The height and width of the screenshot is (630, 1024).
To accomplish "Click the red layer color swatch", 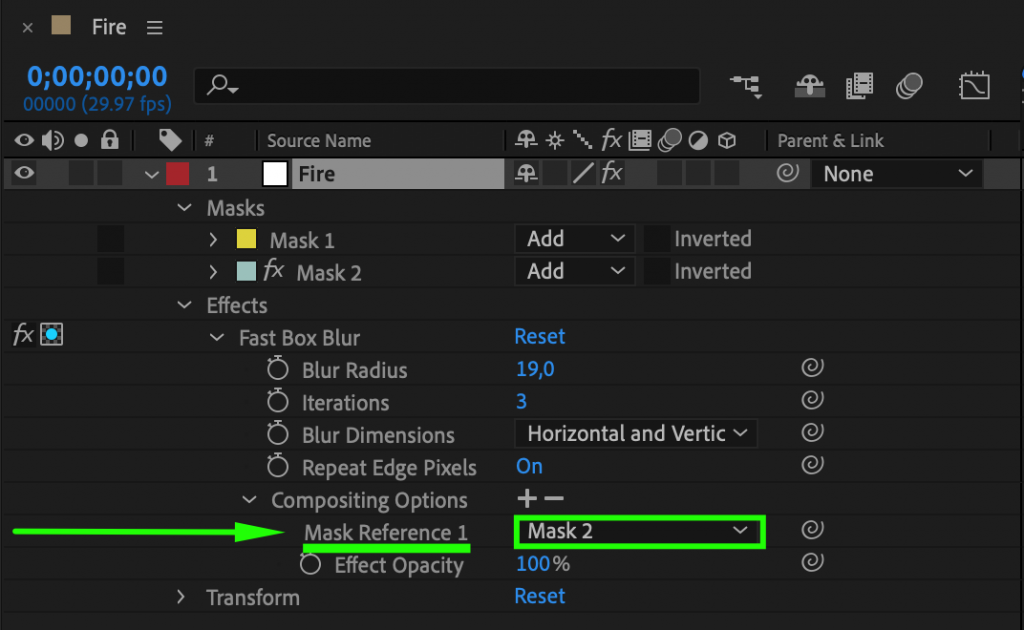I will (x=178, y=173).
